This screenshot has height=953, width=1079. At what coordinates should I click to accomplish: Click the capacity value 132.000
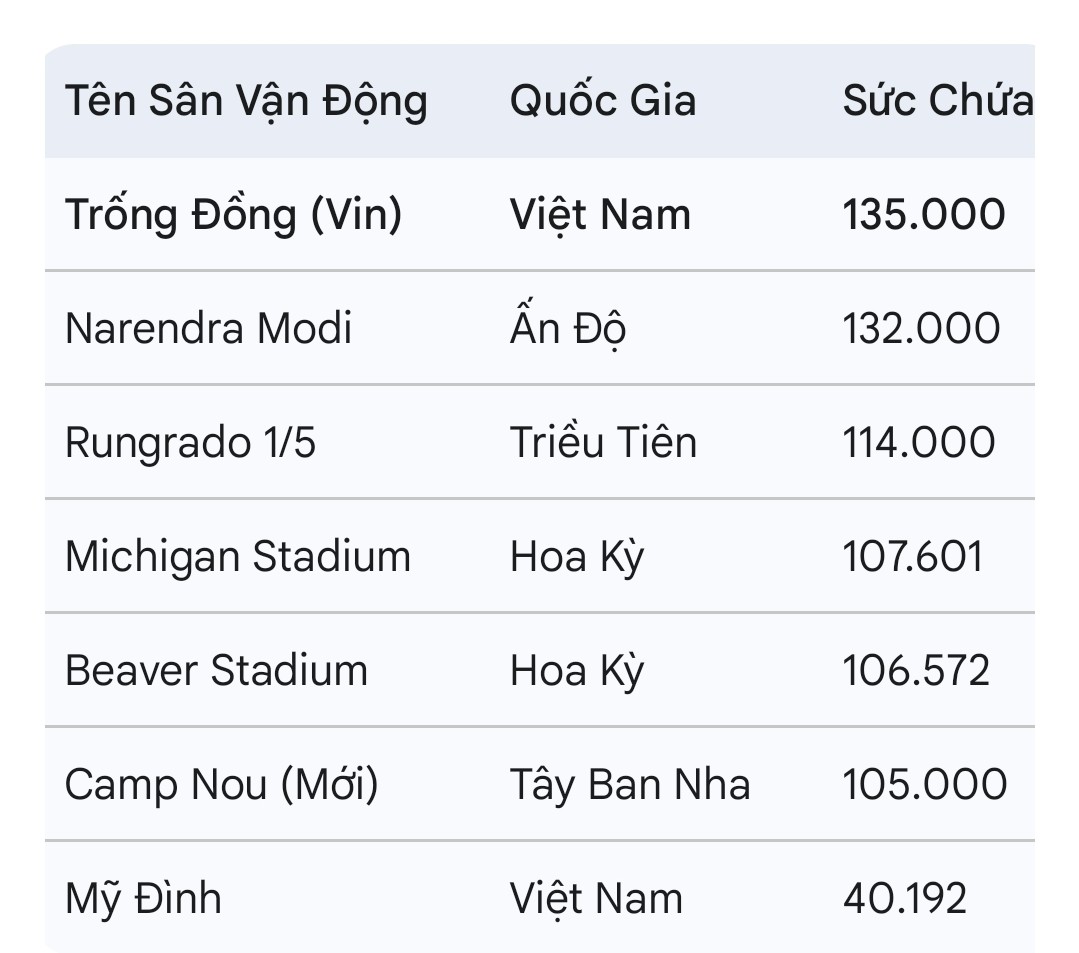click(921, 329)
